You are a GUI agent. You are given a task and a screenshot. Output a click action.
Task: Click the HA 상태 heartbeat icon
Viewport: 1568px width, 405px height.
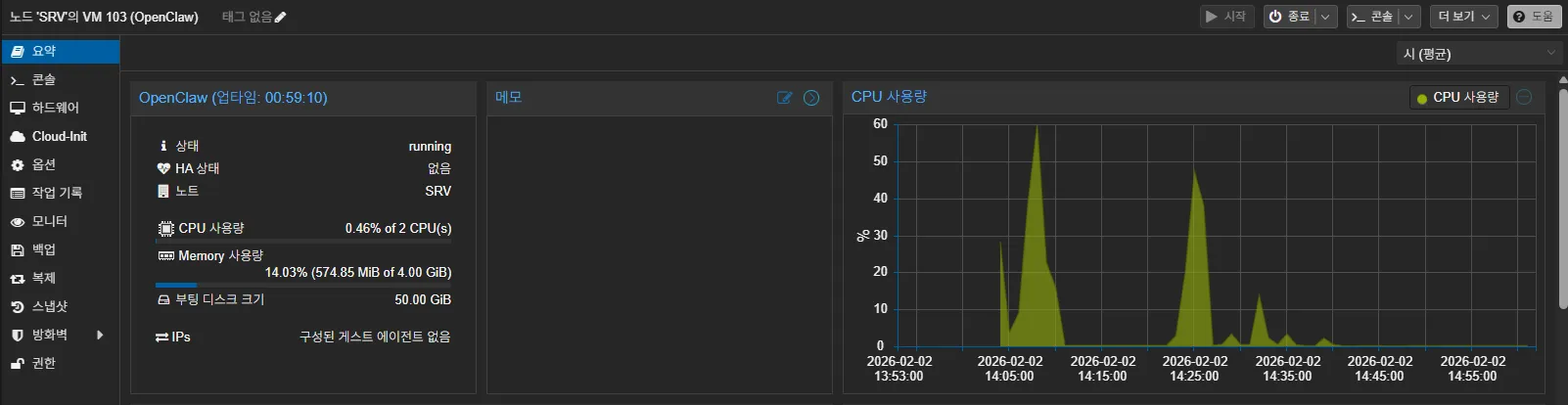[x=163, y=168]
